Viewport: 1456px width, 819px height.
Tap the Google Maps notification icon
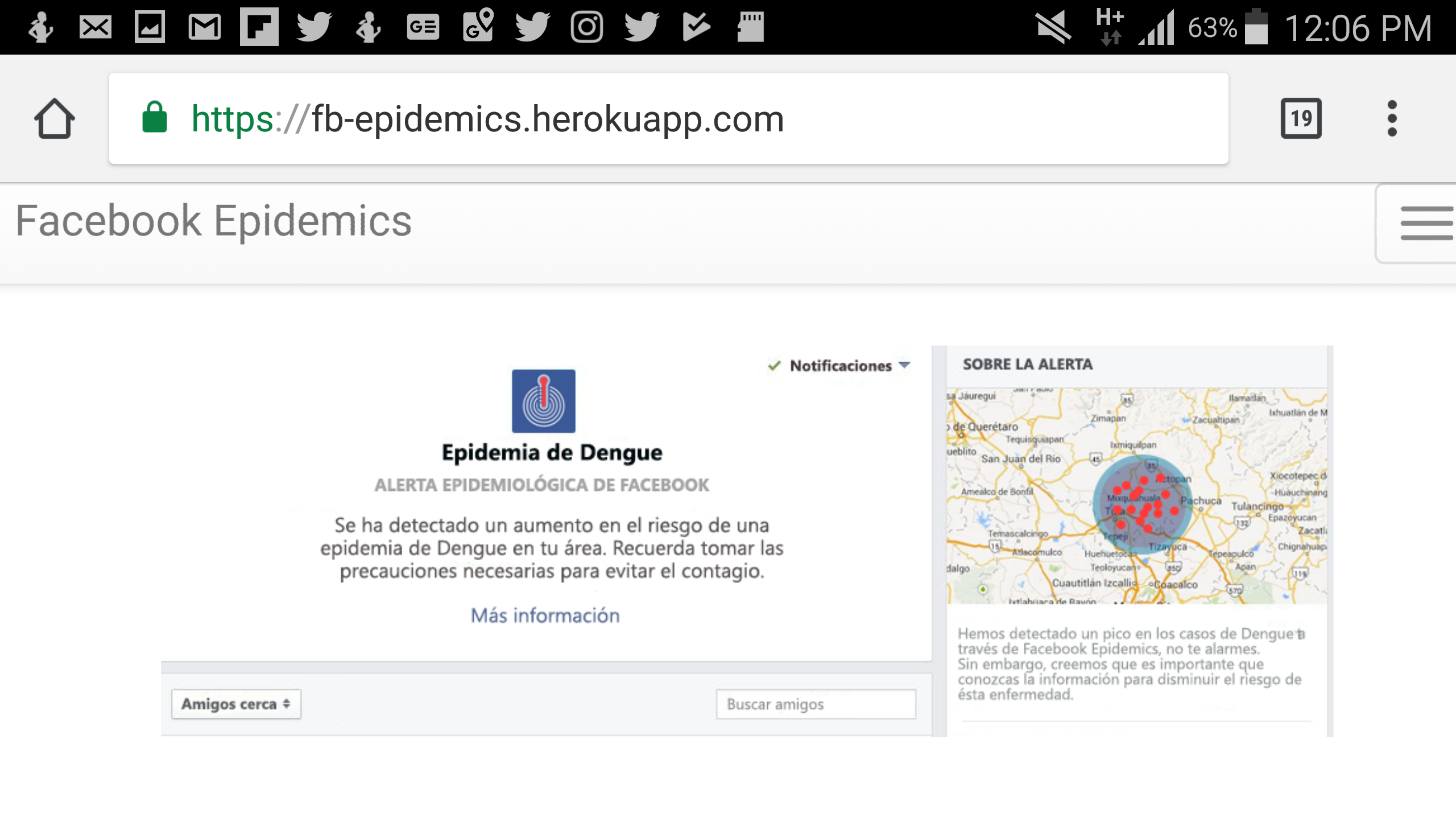478,26
